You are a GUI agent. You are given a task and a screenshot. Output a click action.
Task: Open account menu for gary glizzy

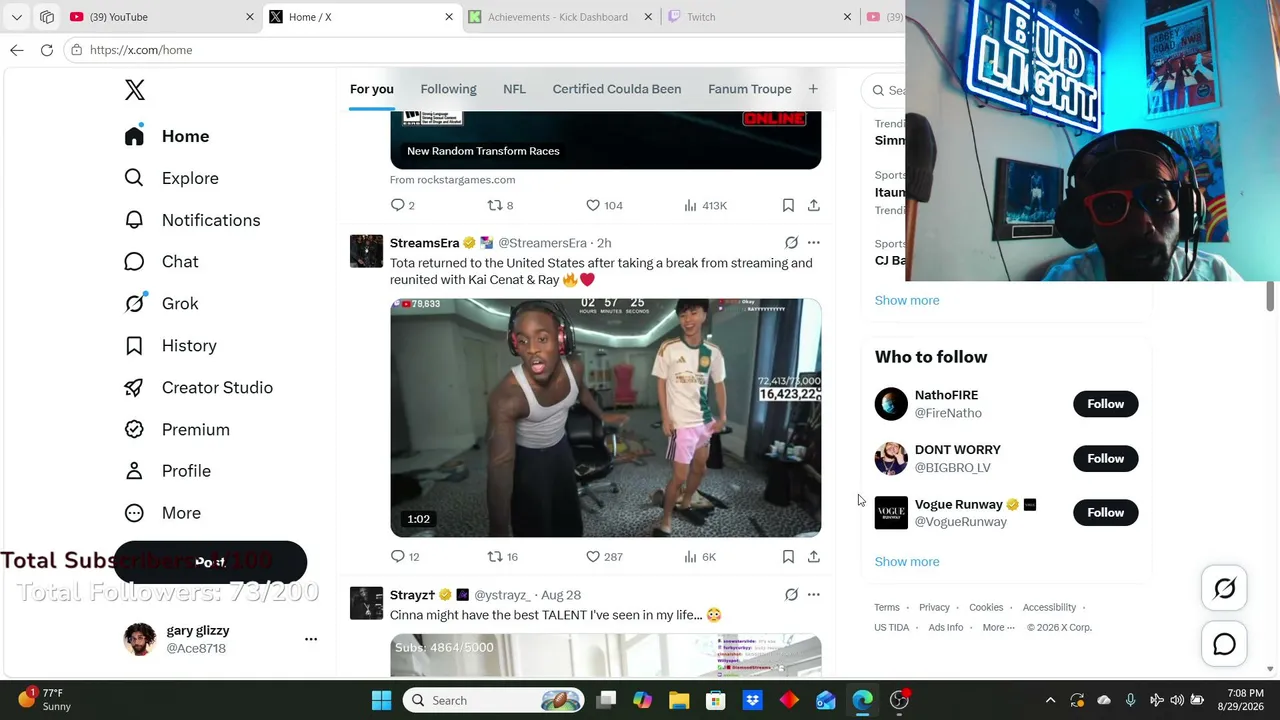(x=311, y=639)
